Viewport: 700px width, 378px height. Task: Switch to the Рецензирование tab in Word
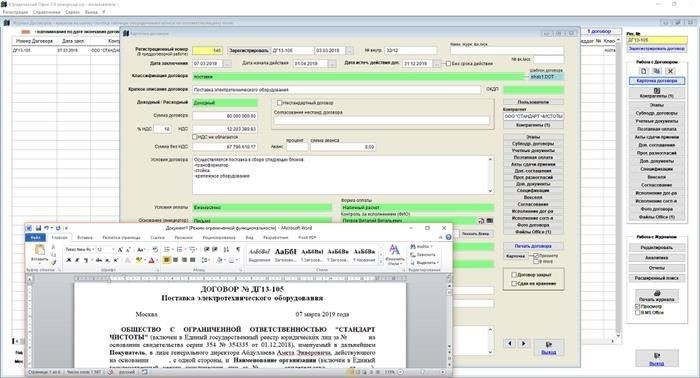pos(219,237)
